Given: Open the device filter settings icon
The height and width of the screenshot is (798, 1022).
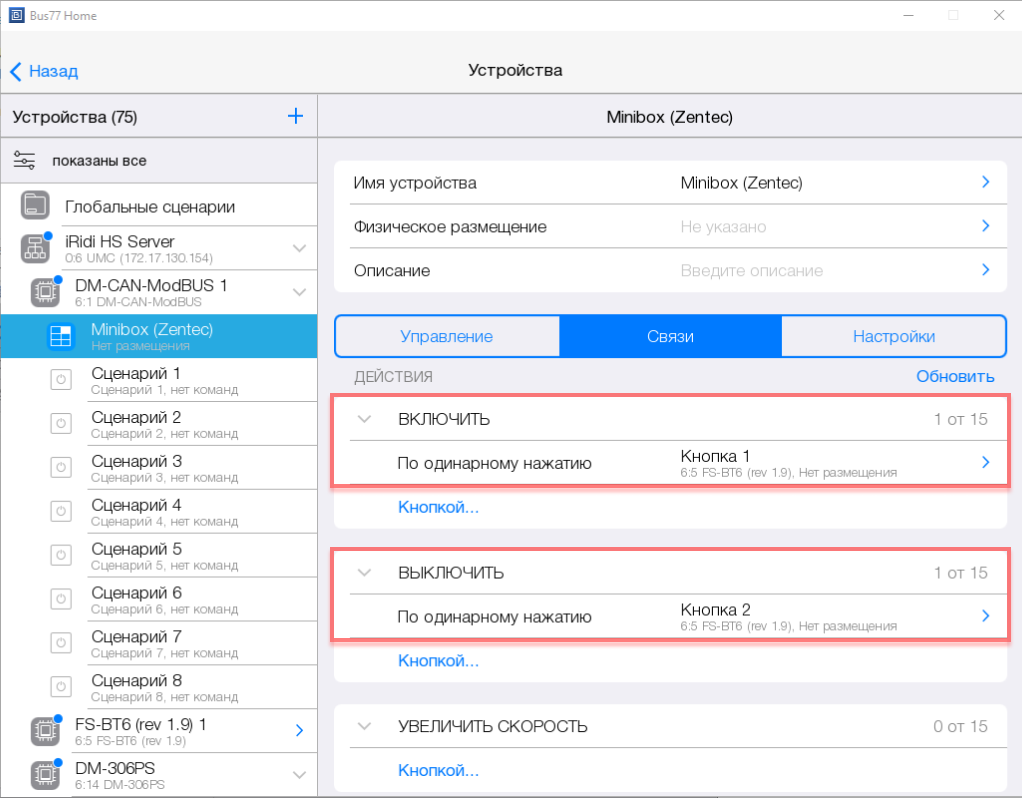Looking at the screenshot, I should click(25, 160).
